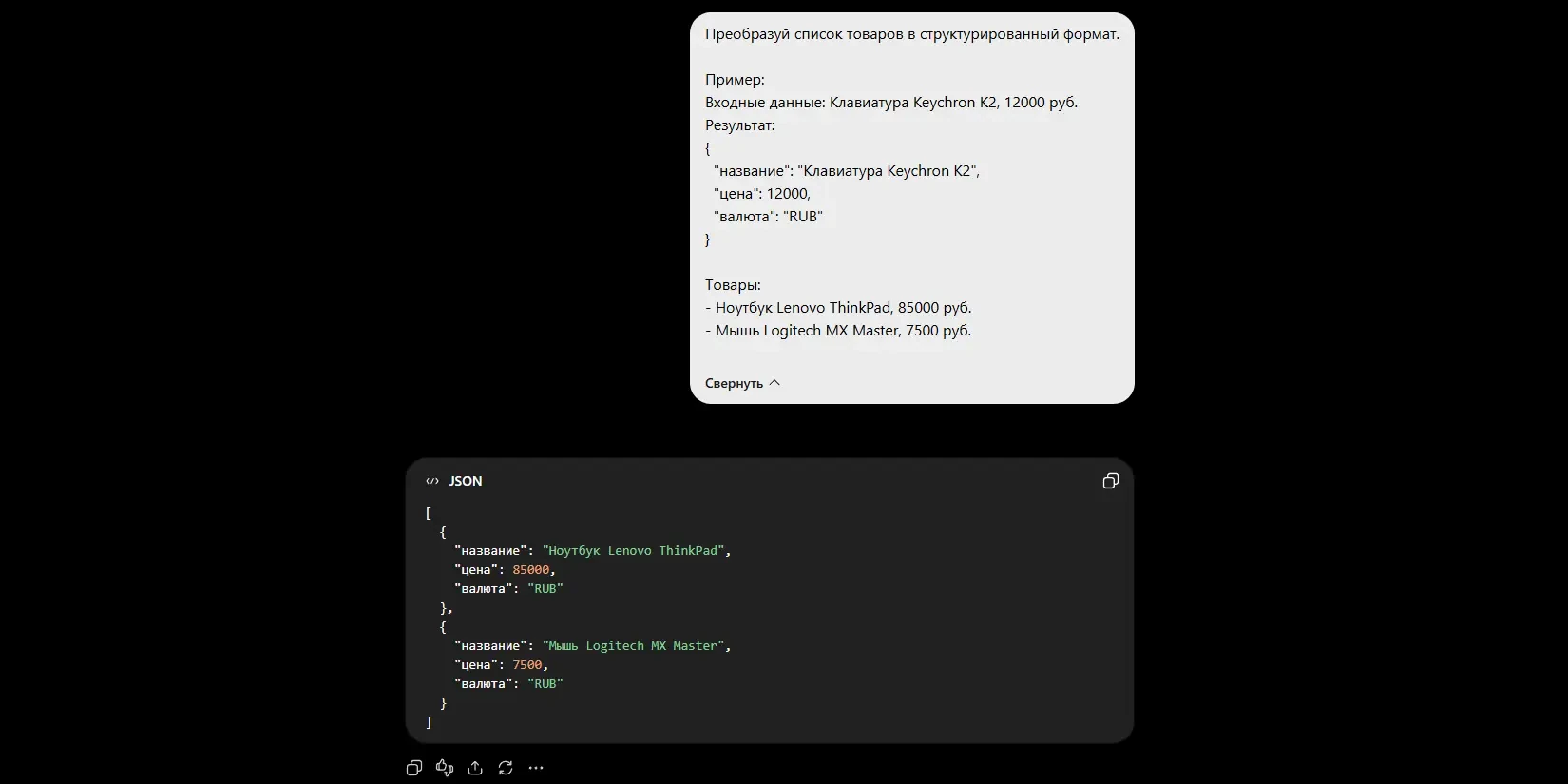Rate the response with thumbs feedback icon
The width and height of the screenshot is (1568, 784).
pos(445,768)
